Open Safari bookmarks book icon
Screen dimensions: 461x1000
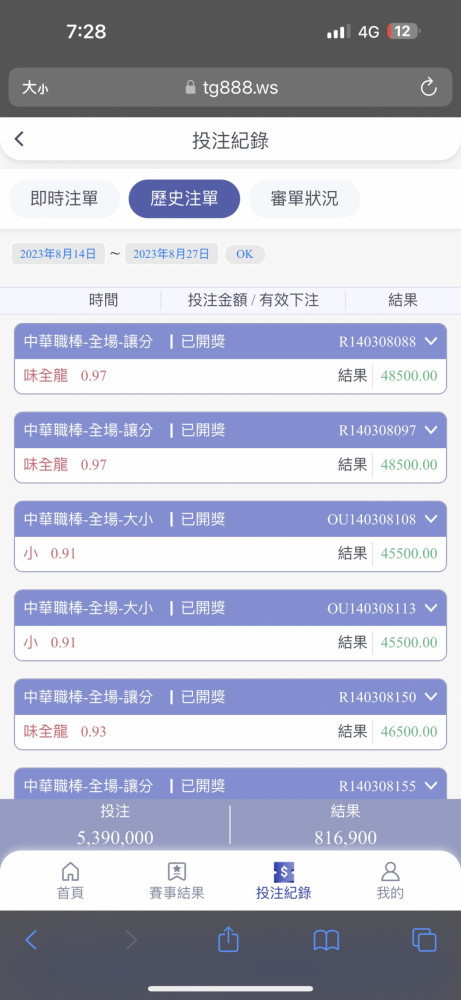point(326,940)
